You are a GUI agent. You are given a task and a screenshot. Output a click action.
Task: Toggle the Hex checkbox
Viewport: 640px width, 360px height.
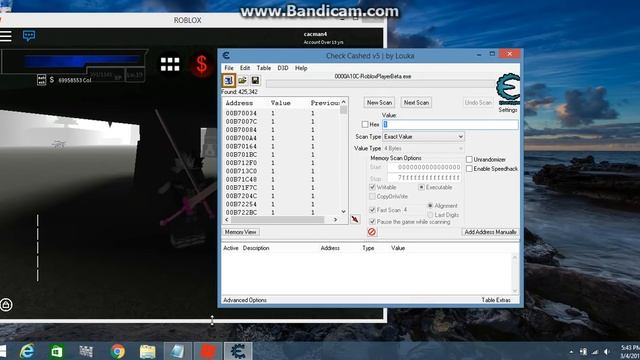click(365, 124)
